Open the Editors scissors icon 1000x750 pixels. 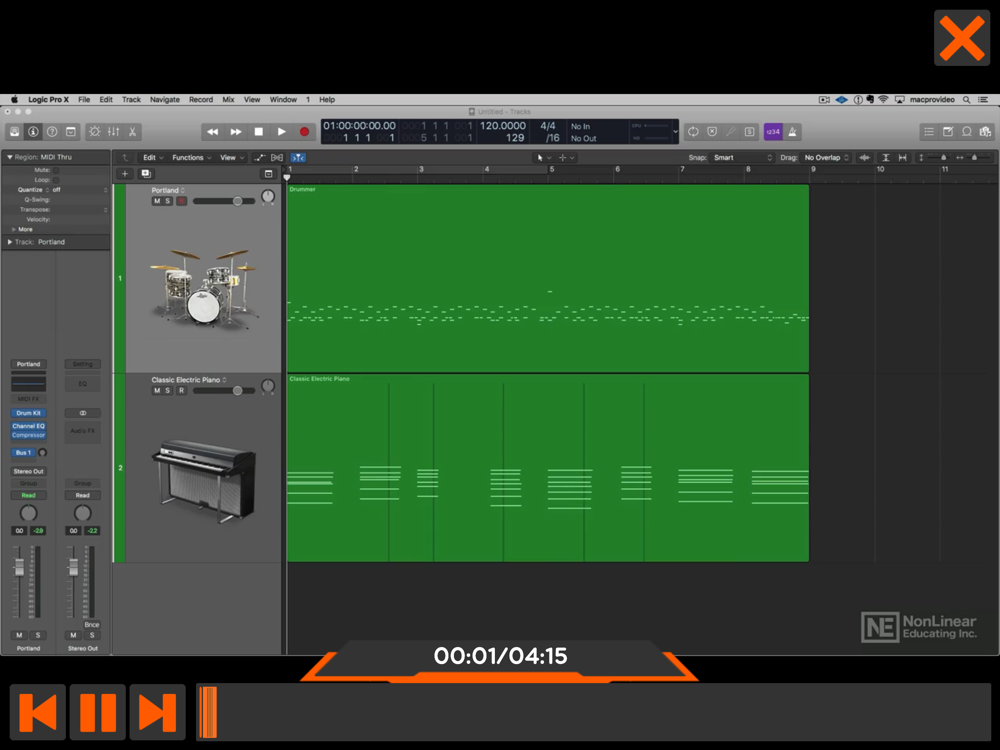pos(133,132)
